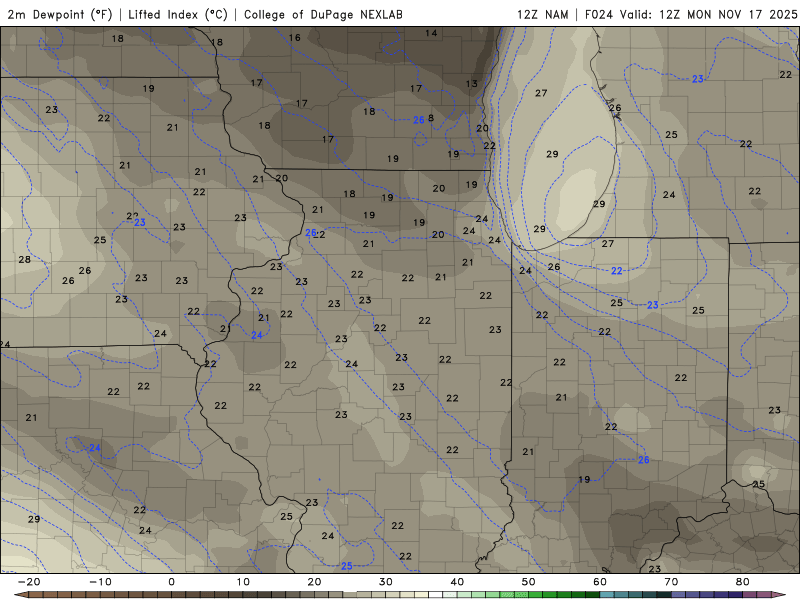The width and height of the screenshot is (800, 600).
Task: Click the 'F024 Valid: 12Z MON NOV 17 2025' text
Action: 691,14
